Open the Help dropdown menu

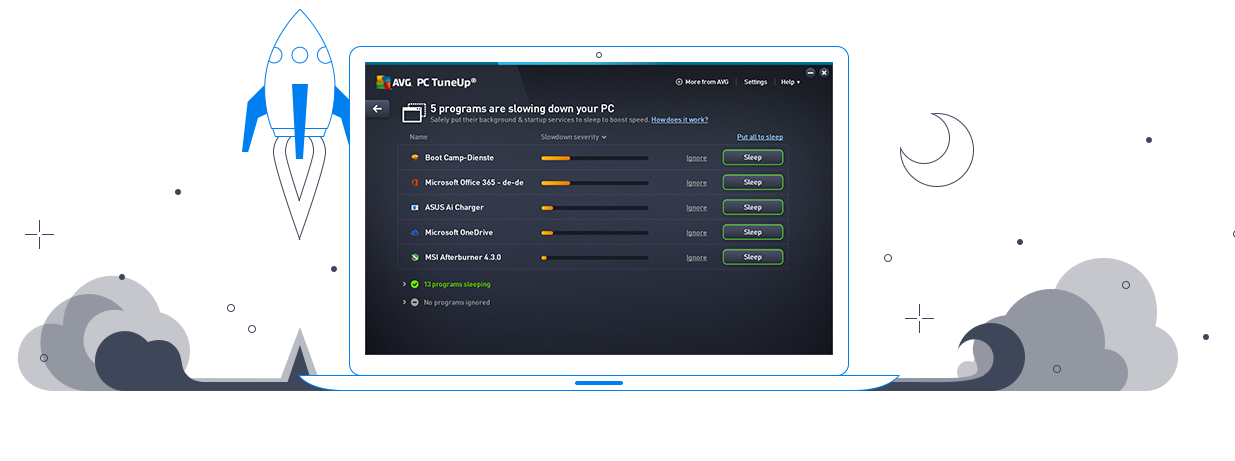click(790, 82)
